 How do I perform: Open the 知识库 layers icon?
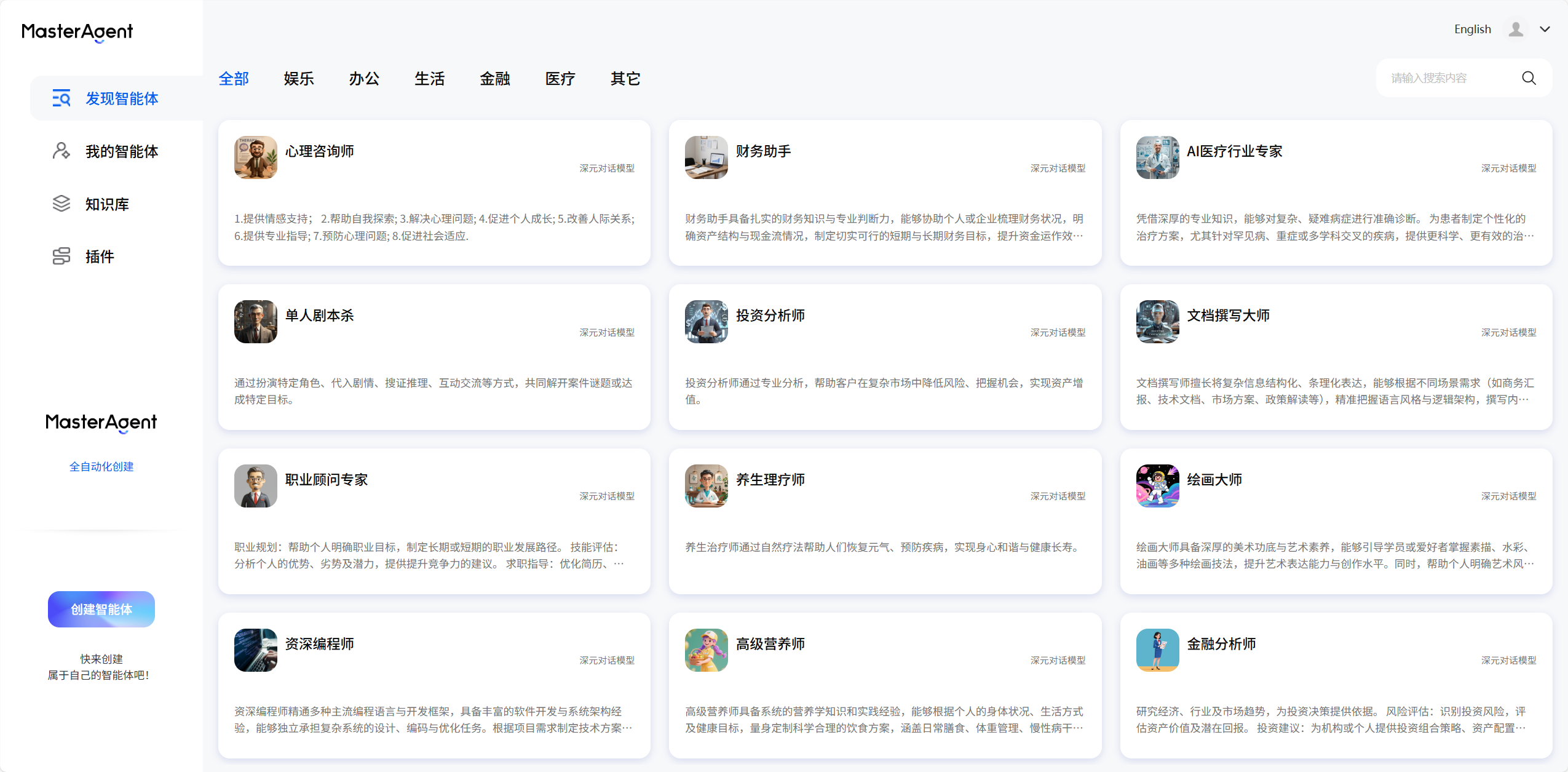pos(61,204)
